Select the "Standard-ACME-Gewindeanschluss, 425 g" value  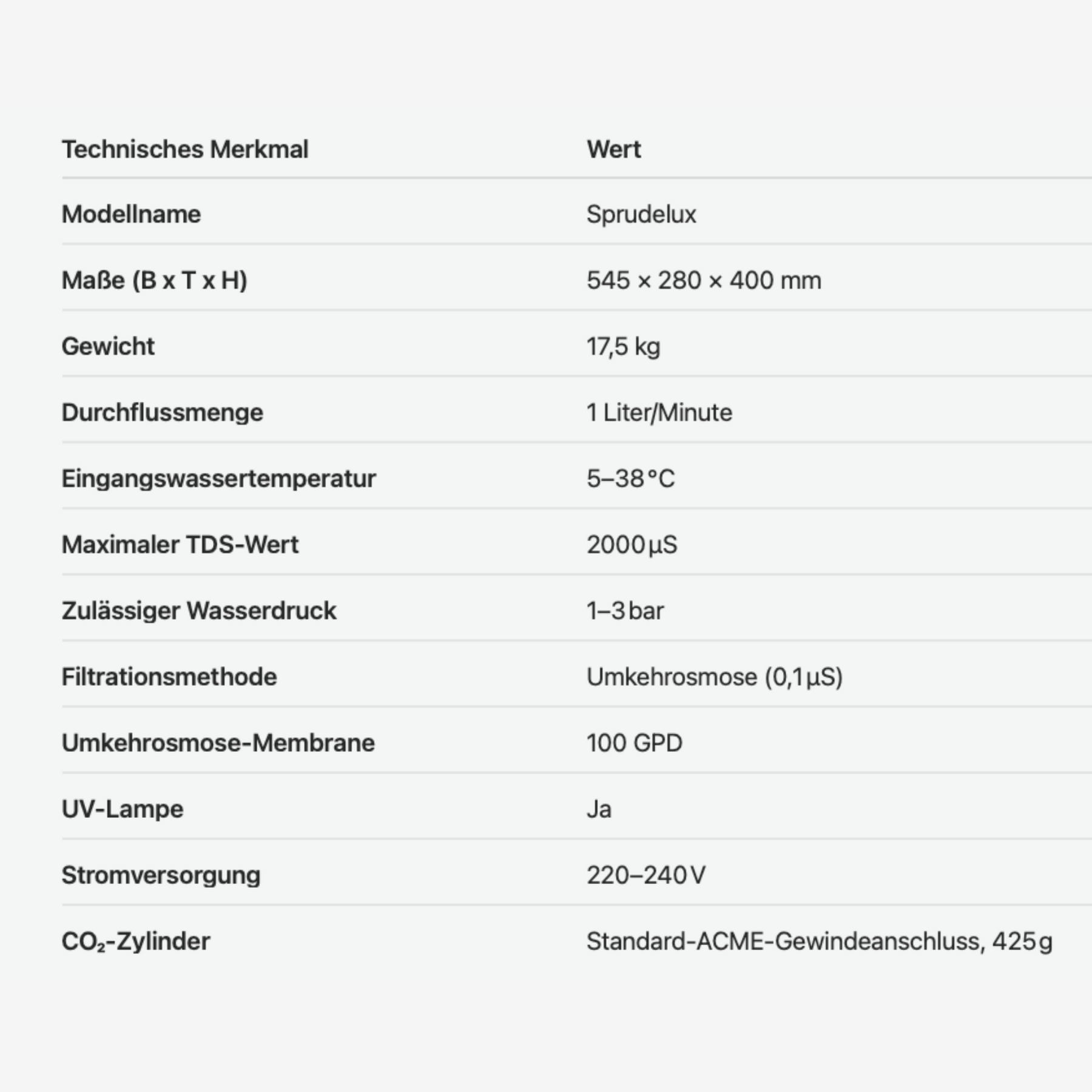point(819,942)
